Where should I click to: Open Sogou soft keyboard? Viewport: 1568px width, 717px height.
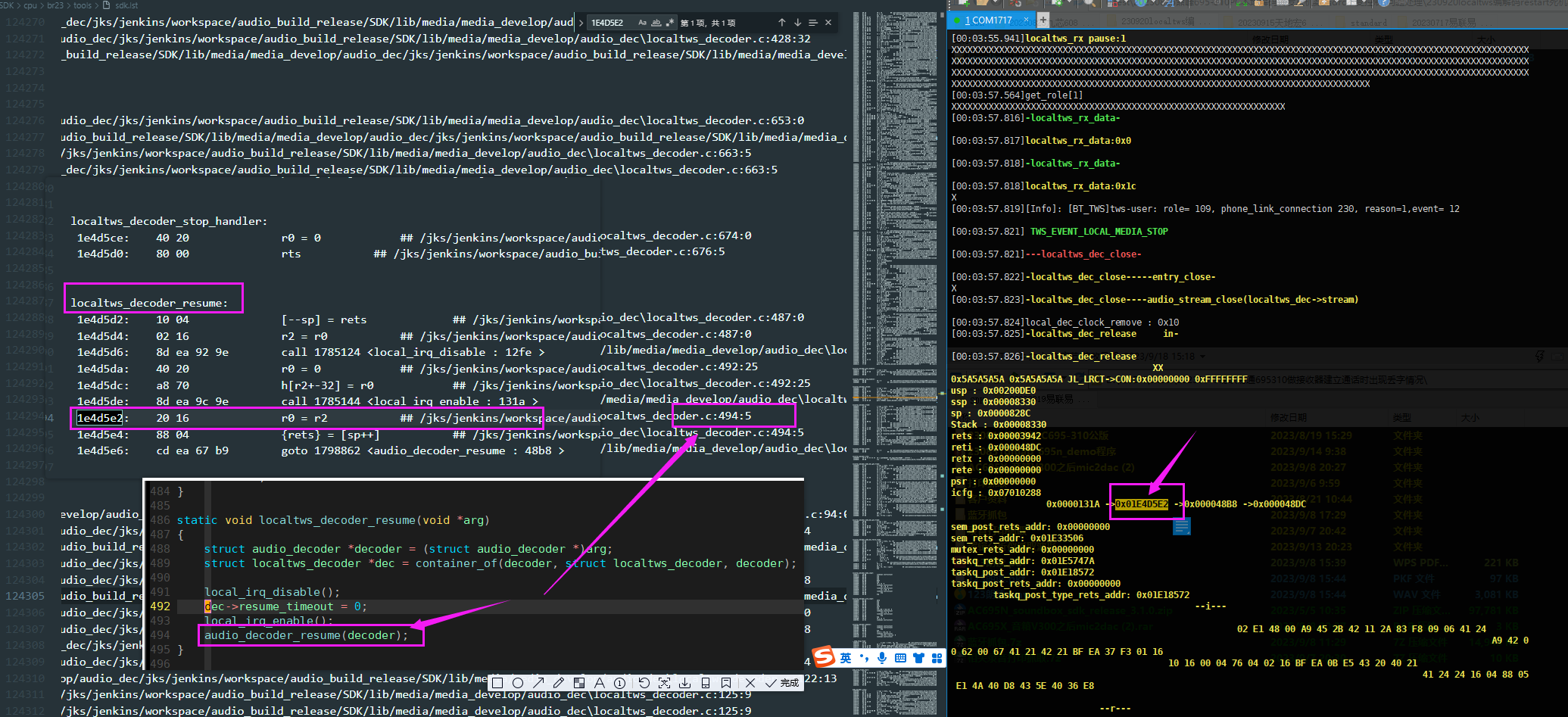(900, 658)
